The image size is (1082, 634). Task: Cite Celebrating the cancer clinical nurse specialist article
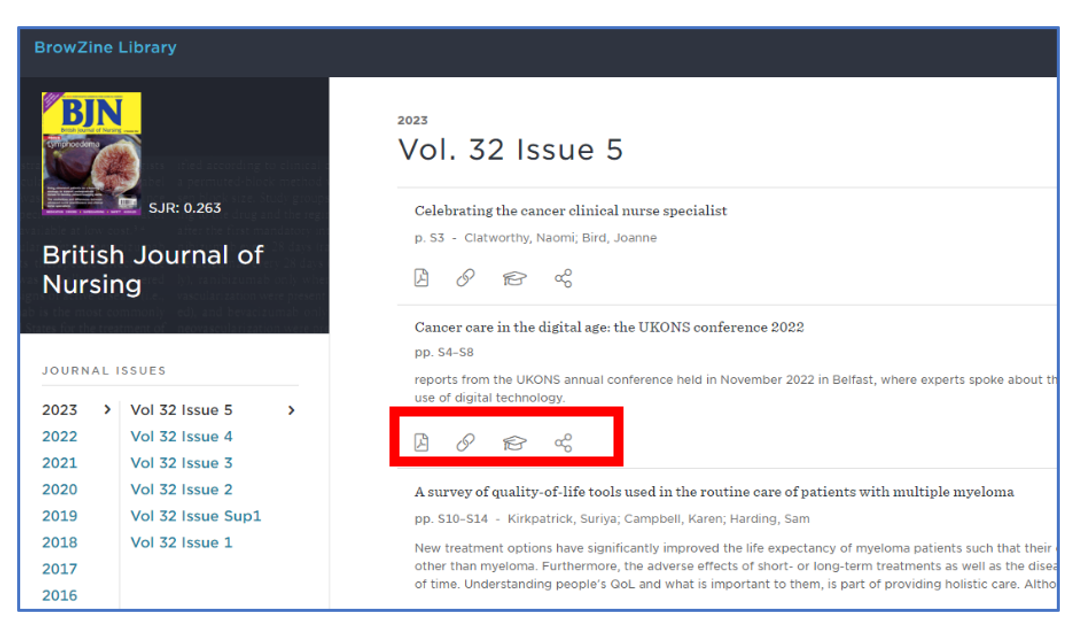[x=514, y=278]
